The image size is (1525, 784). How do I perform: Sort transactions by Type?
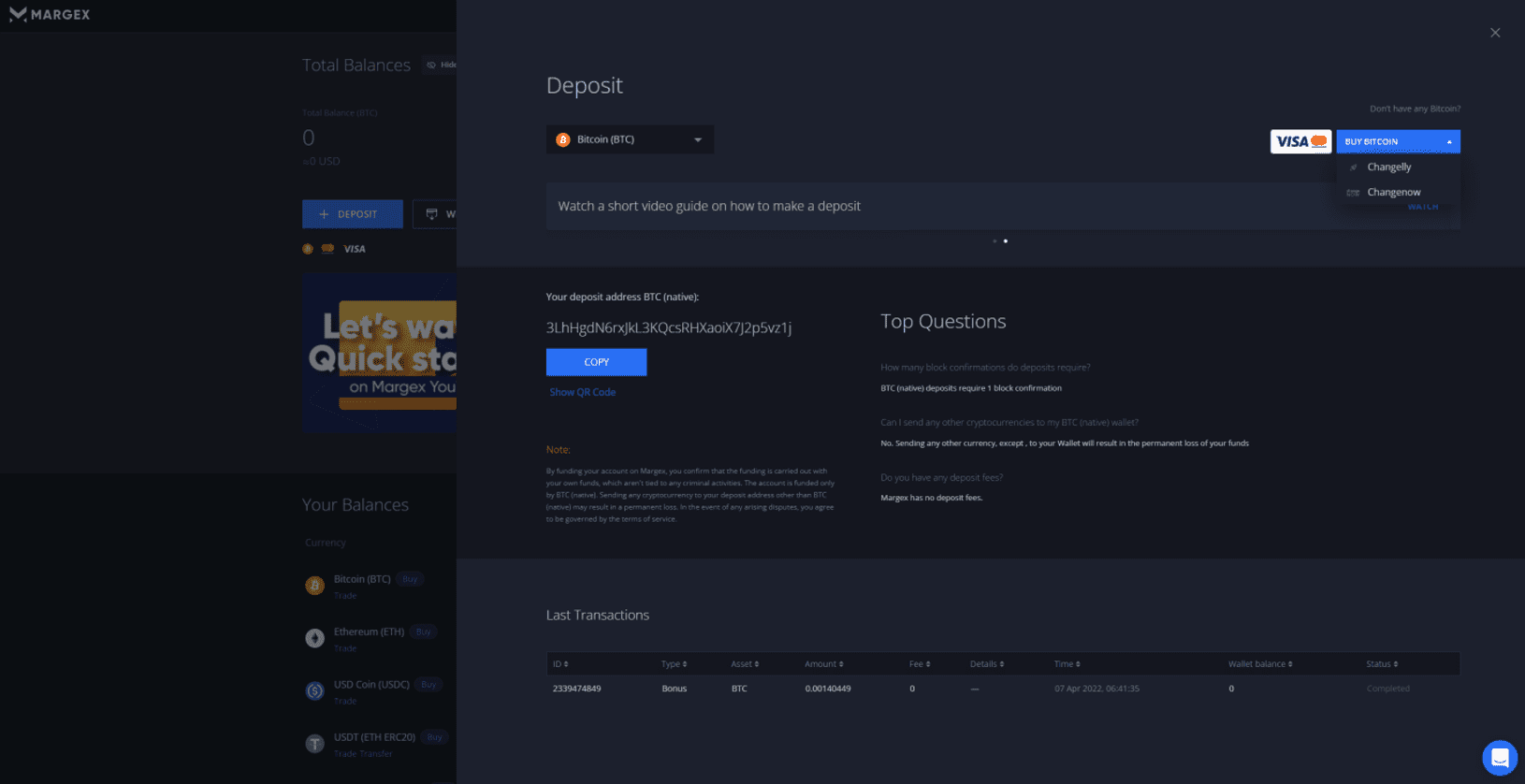[674, 664]
